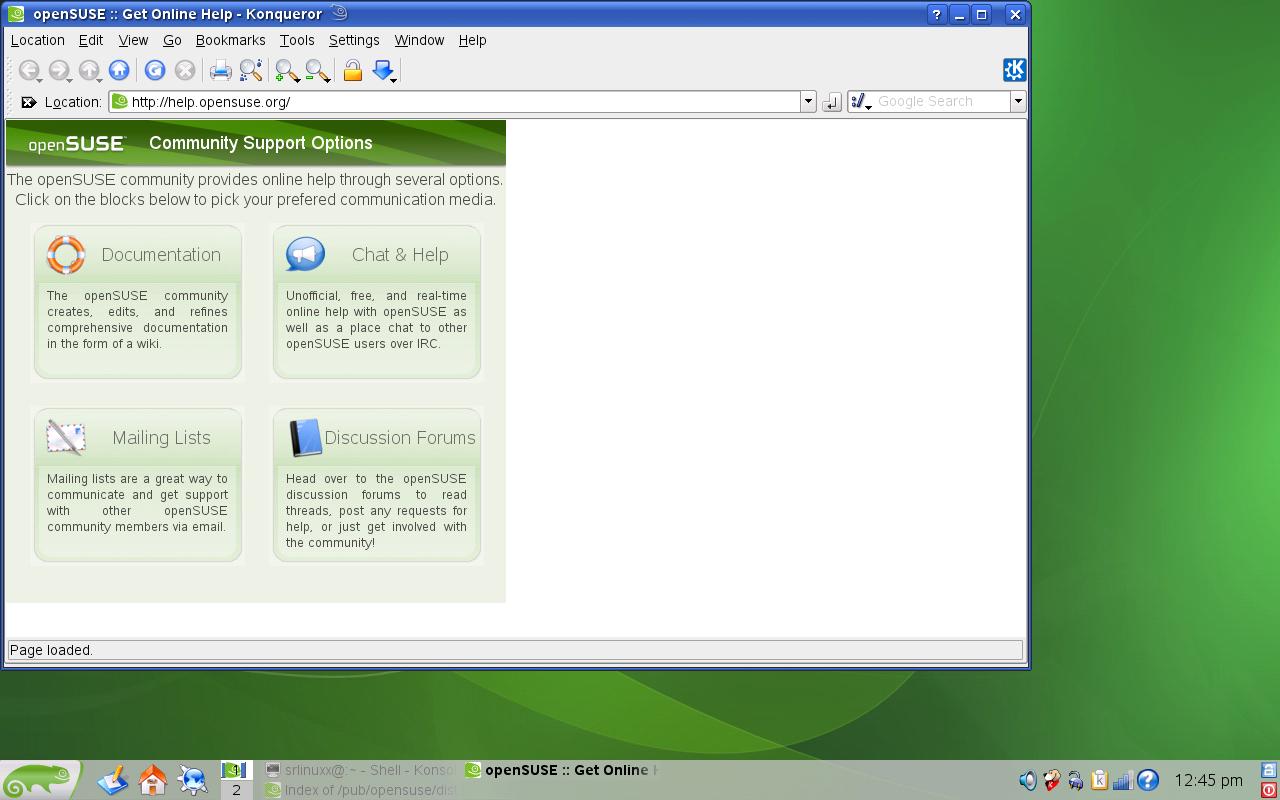
Task: Open the Edit menu
Action: 91,40
